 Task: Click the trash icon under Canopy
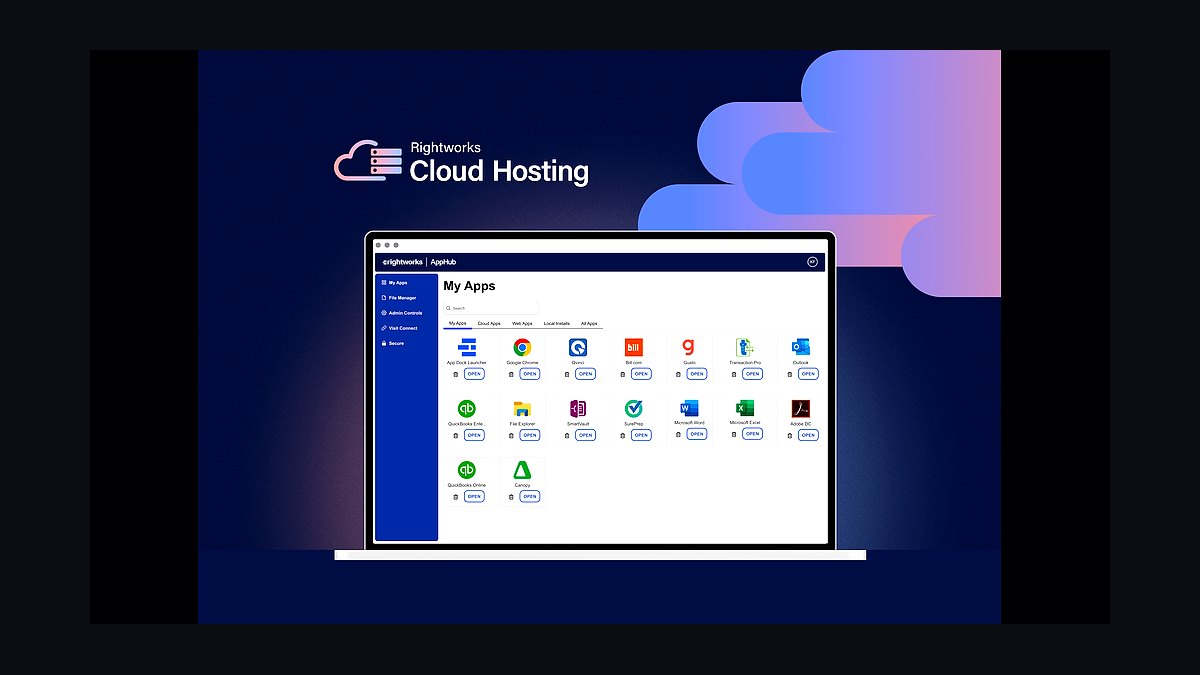coord(511,496)
